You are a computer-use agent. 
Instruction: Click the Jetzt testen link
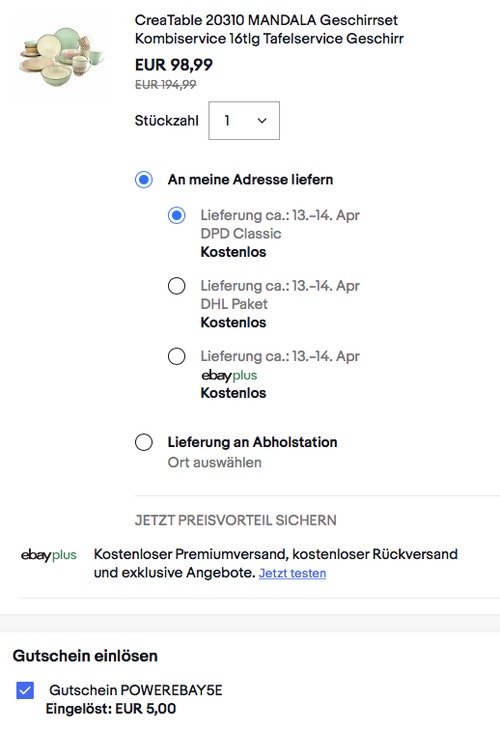click(292, 573)
